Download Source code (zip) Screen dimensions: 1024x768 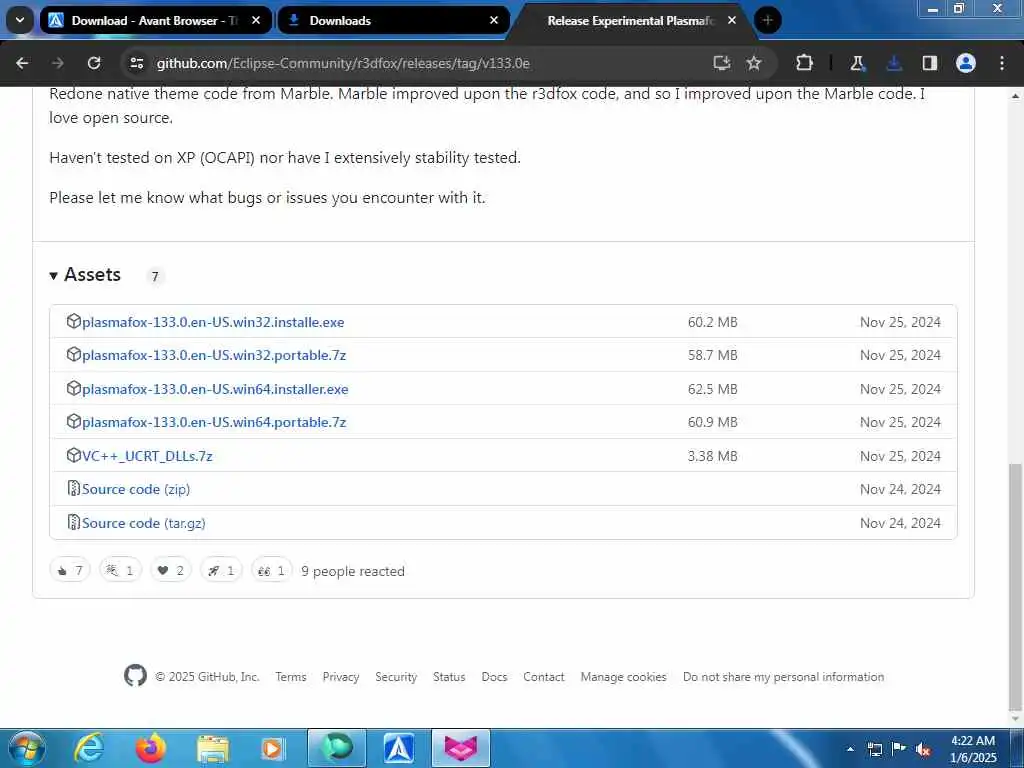136,489
